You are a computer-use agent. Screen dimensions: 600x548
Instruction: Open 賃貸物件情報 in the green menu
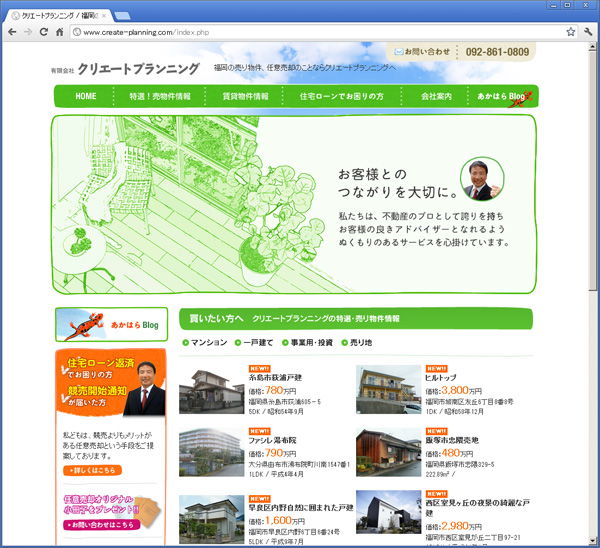tap(245, 96)
